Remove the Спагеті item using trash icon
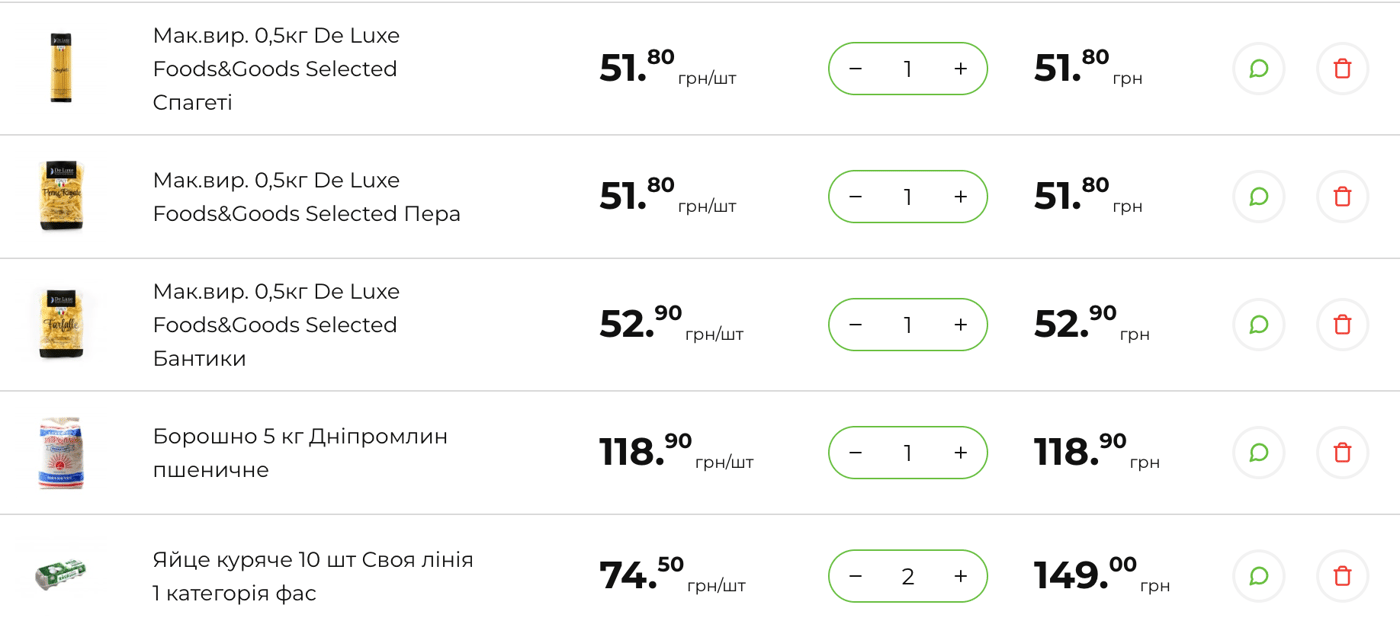Image resolution: width=1400 pixels, height=637 pixels. (1342, 68)
